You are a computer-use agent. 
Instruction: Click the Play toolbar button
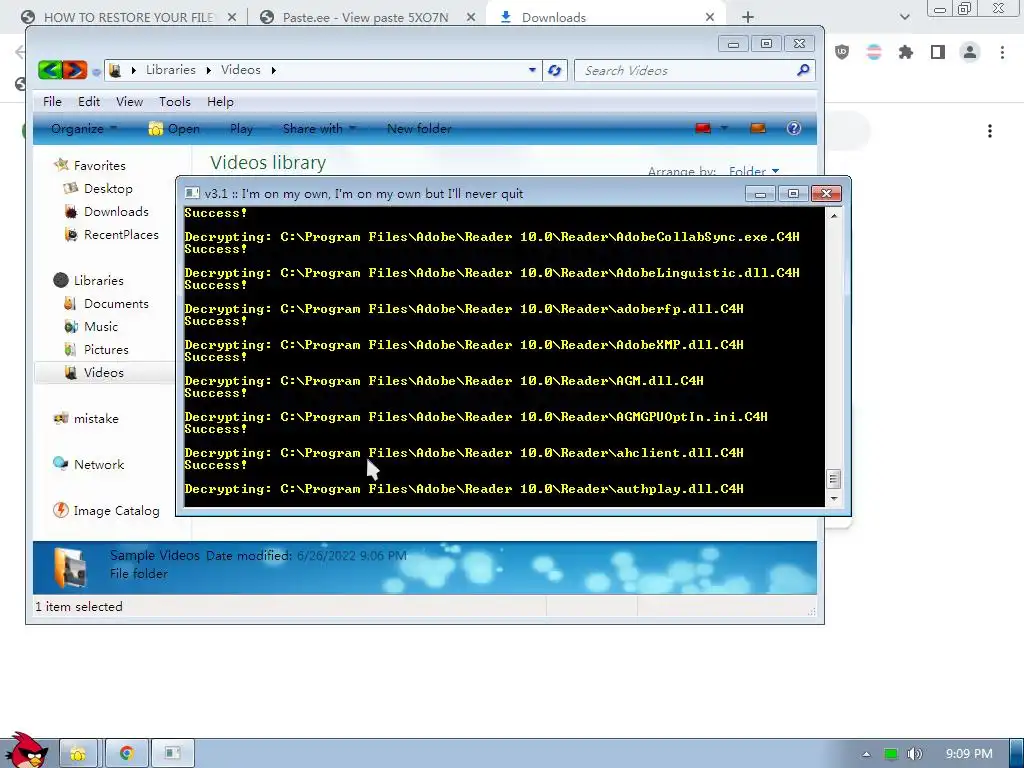point(241,129)
